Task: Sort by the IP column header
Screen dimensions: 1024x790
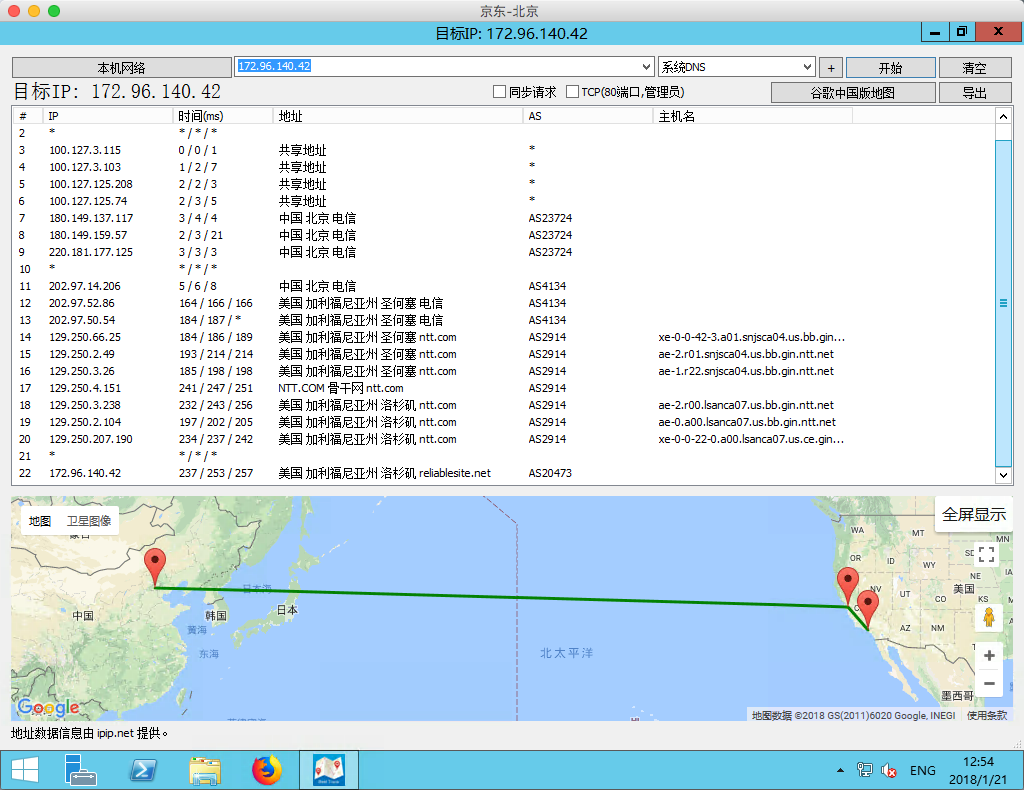Action: 108,116
